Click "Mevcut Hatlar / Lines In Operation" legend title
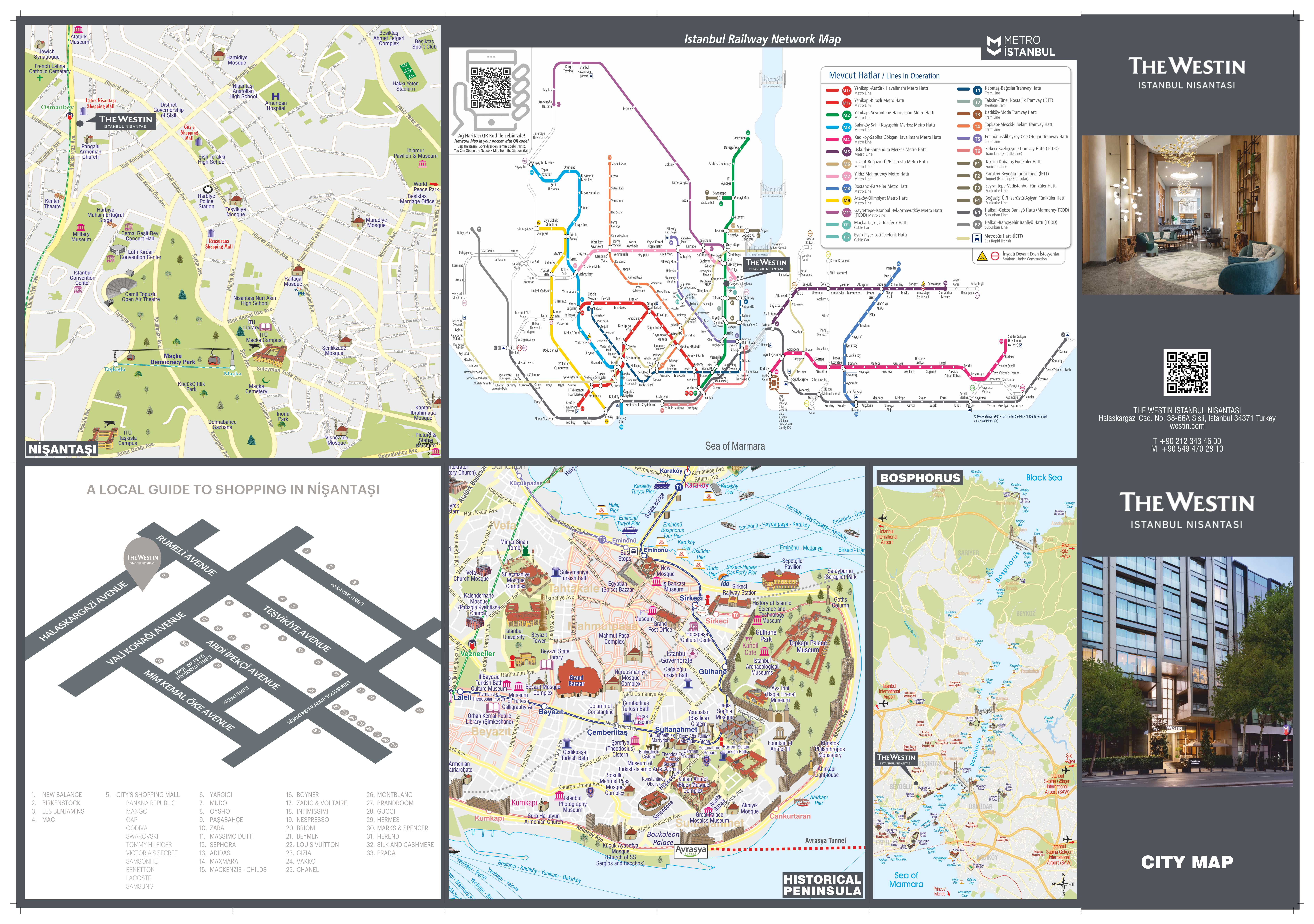This screenshot has width=1314, height=924. (x=884, y=76)
